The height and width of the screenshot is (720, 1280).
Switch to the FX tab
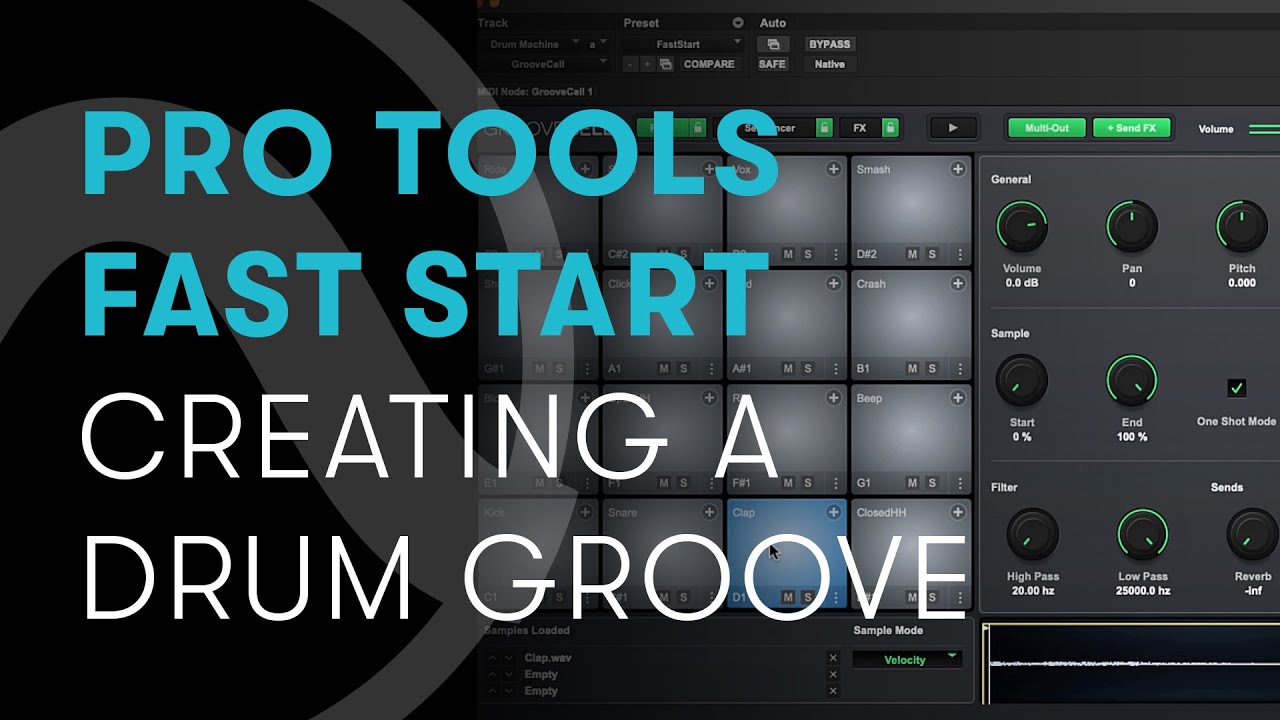click(859, 128)
